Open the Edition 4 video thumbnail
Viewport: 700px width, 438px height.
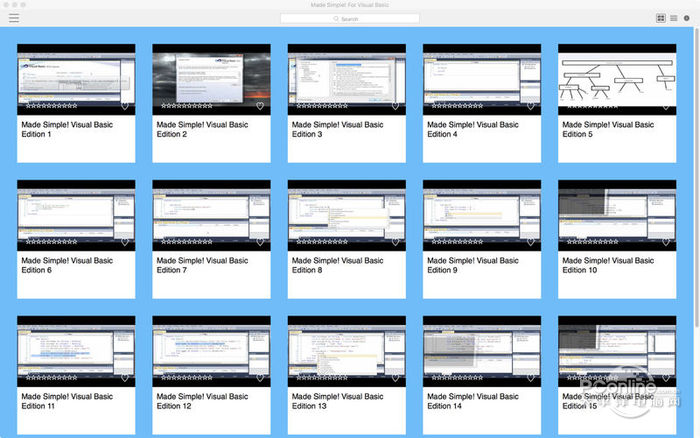pyautogui.click(x=482, y=78)
